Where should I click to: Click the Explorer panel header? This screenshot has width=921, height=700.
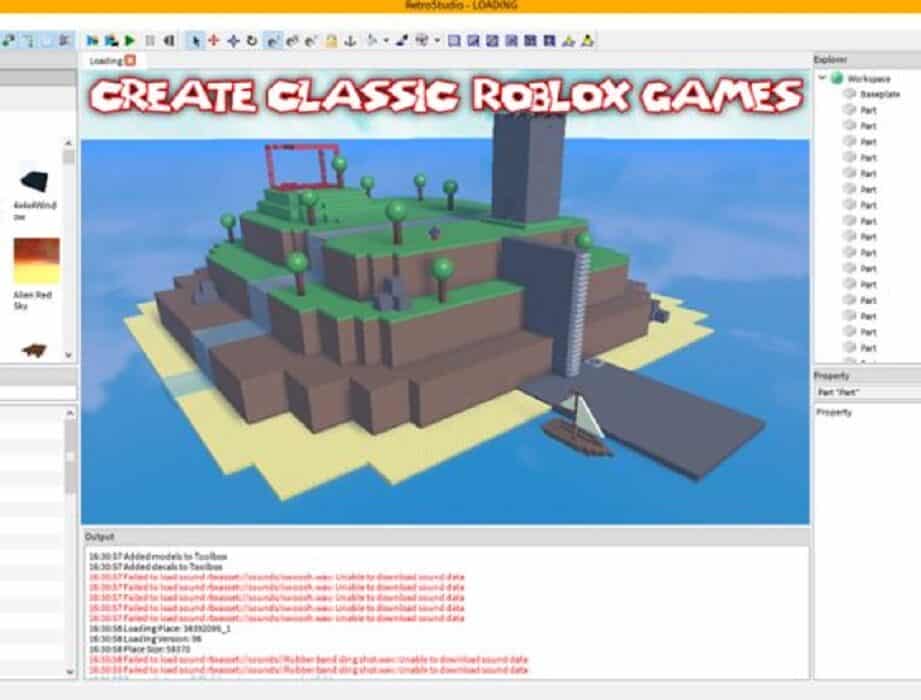(867, 59)
